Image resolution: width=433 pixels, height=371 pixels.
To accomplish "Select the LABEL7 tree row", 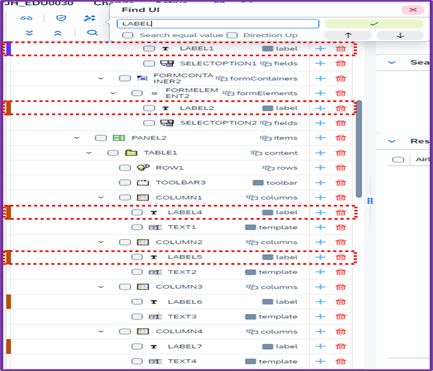I will coord(180,346).
